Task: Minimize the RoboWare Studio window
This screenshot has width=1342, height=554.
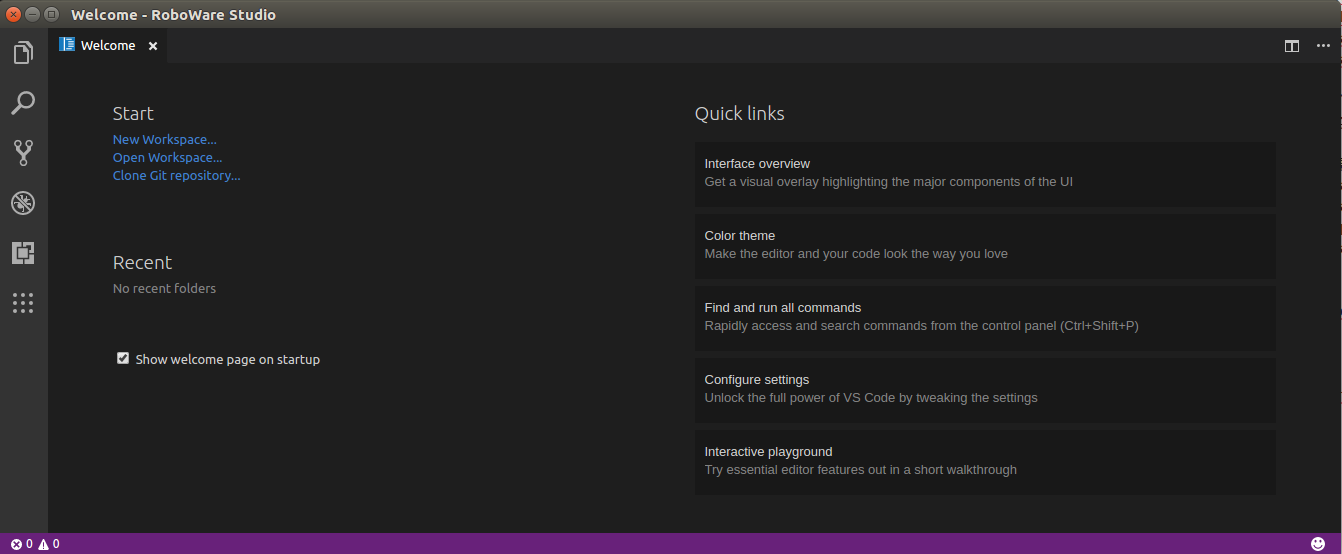Action: [x=33, y=14]
